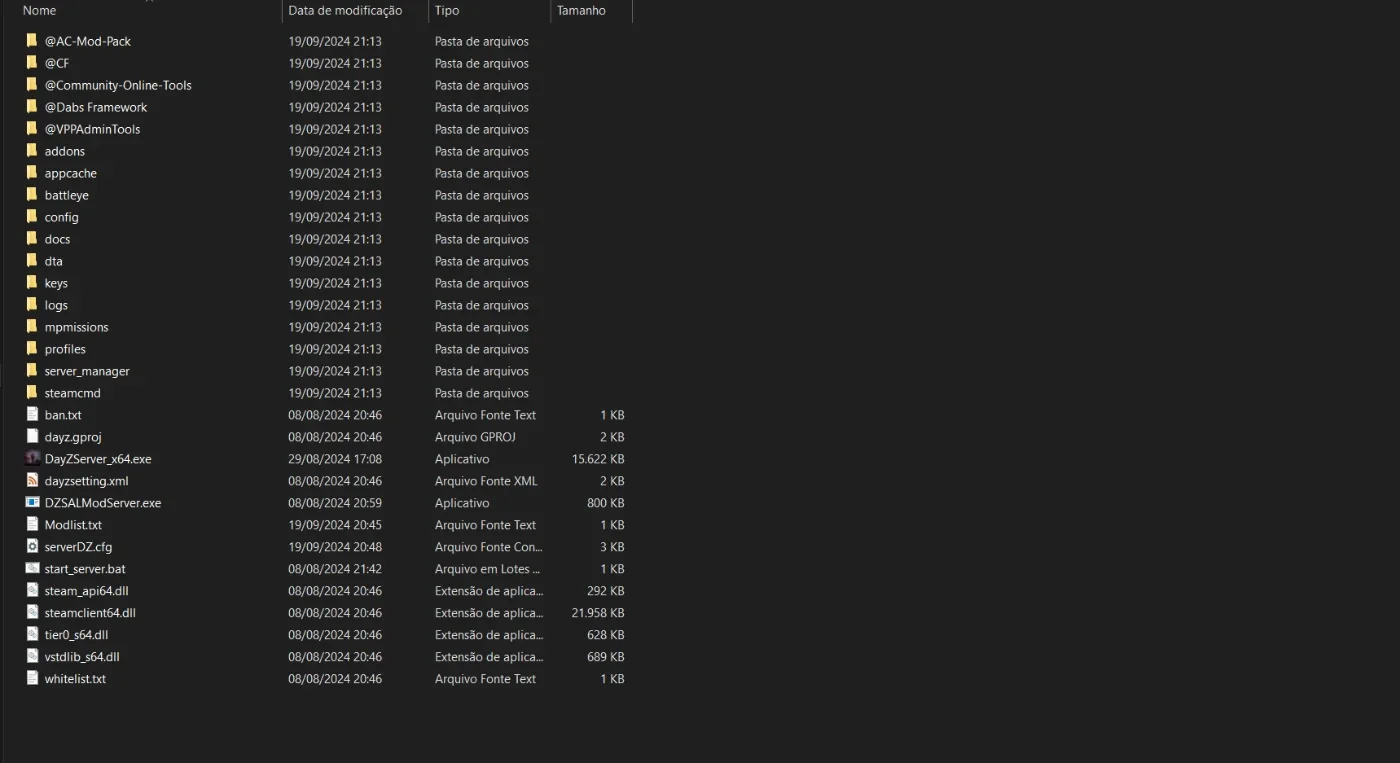Click the @AC-Mod-Pack folder icon
1400x763 pixels.
(x=32, y=41)
